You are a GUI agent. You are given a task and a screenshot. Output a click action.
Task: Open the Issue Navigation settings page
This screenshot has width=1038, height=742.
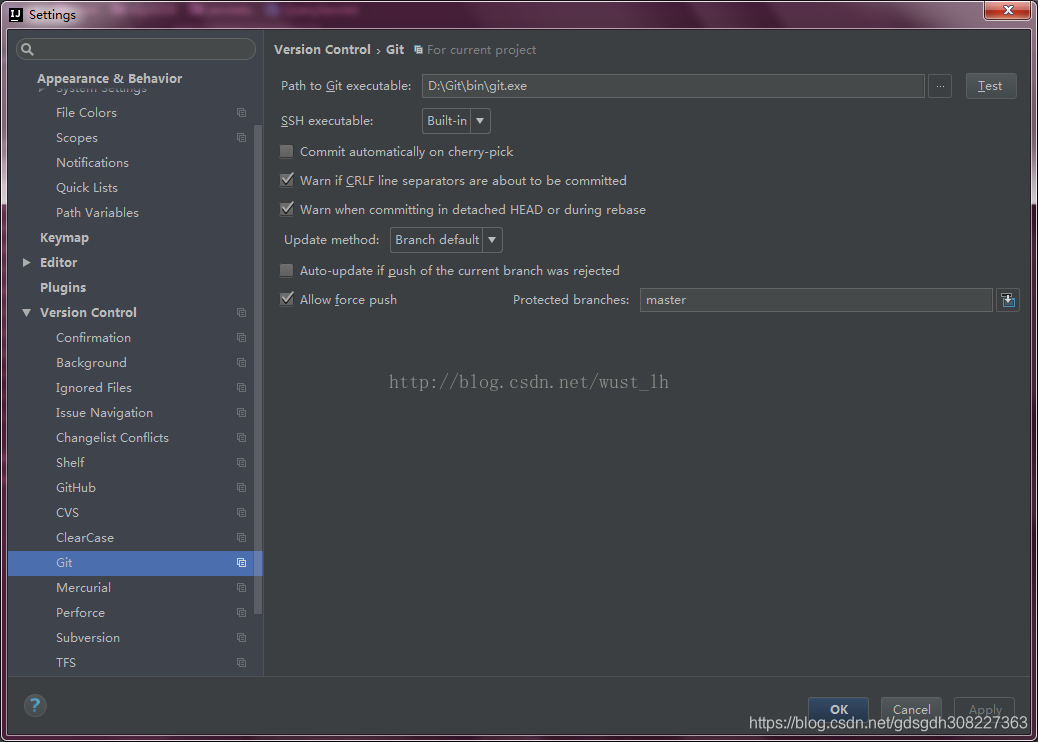click(104, 412)
